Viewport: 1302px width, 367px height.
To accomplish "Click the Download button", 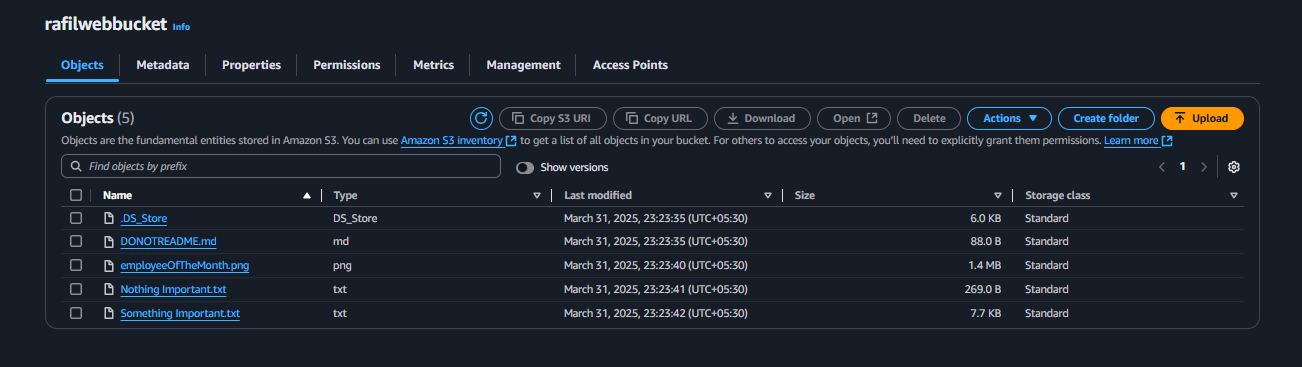I will coord(762,118).
